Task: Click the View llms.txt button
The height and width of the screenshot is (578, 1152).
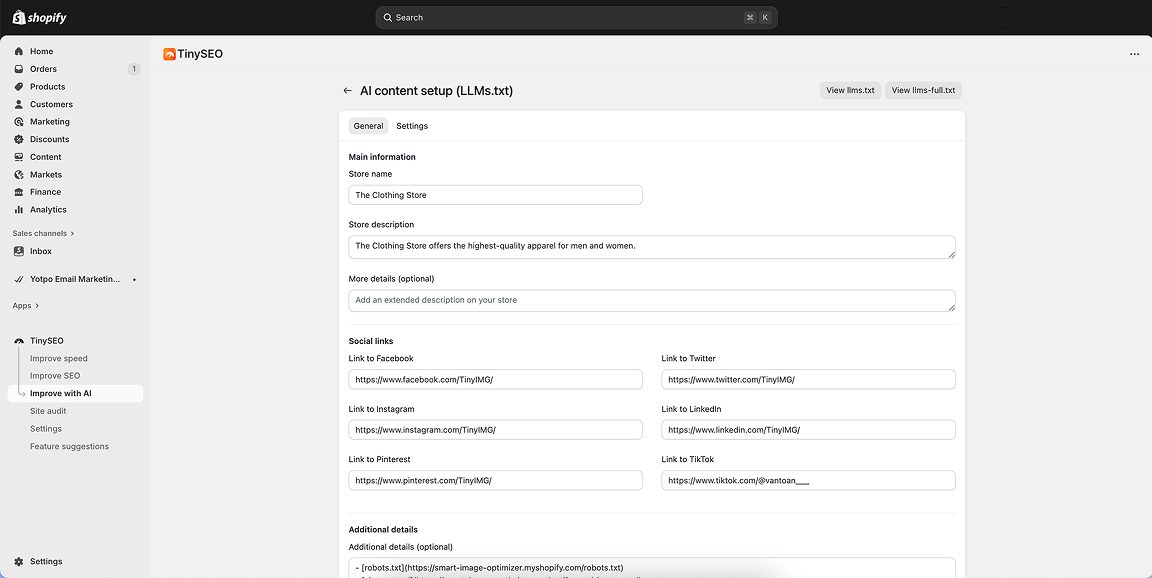Action: point(850,90)
